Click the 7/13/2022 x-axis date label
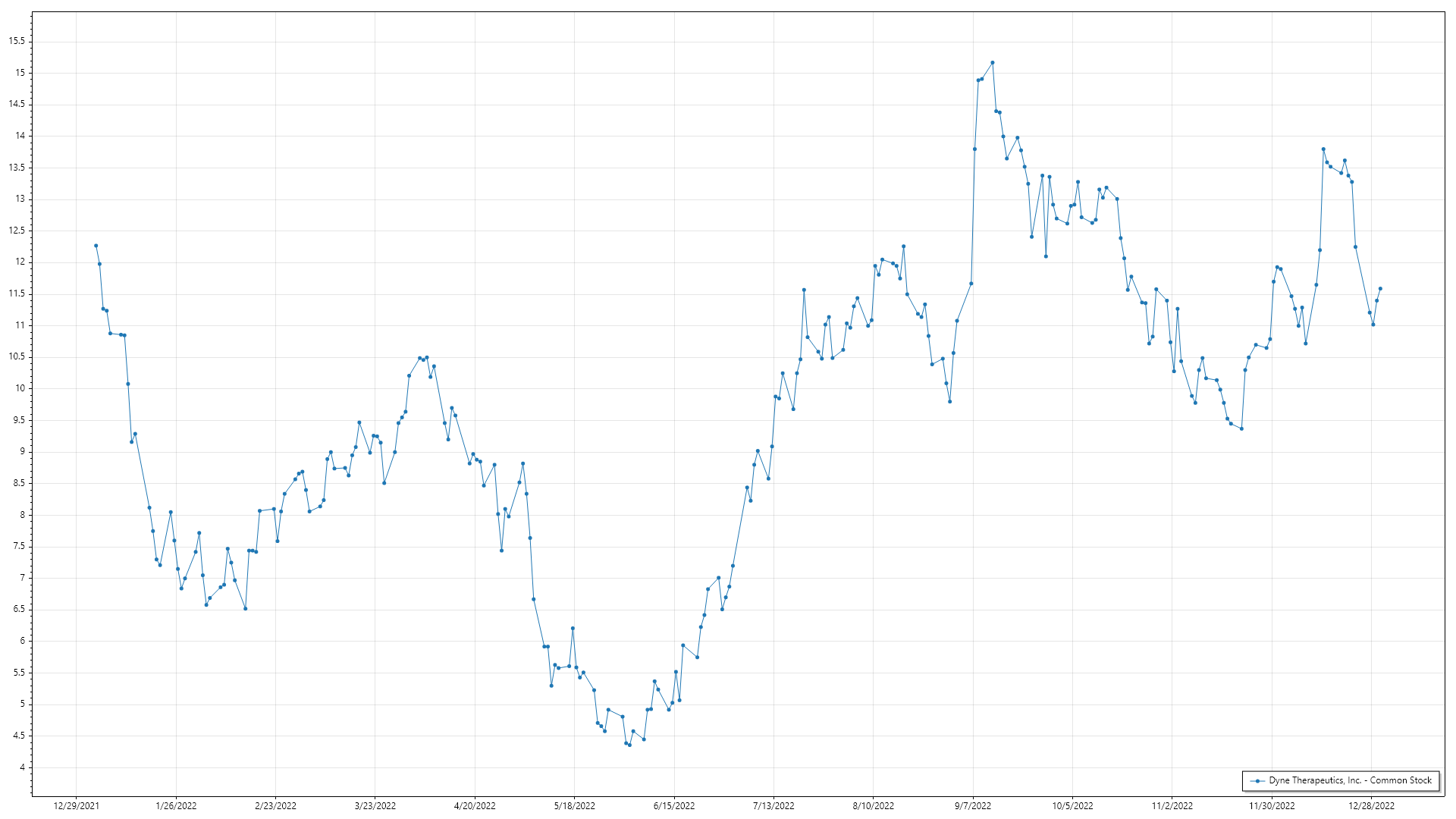Viewport: 1456px width, 819px height. coord(773,806)
